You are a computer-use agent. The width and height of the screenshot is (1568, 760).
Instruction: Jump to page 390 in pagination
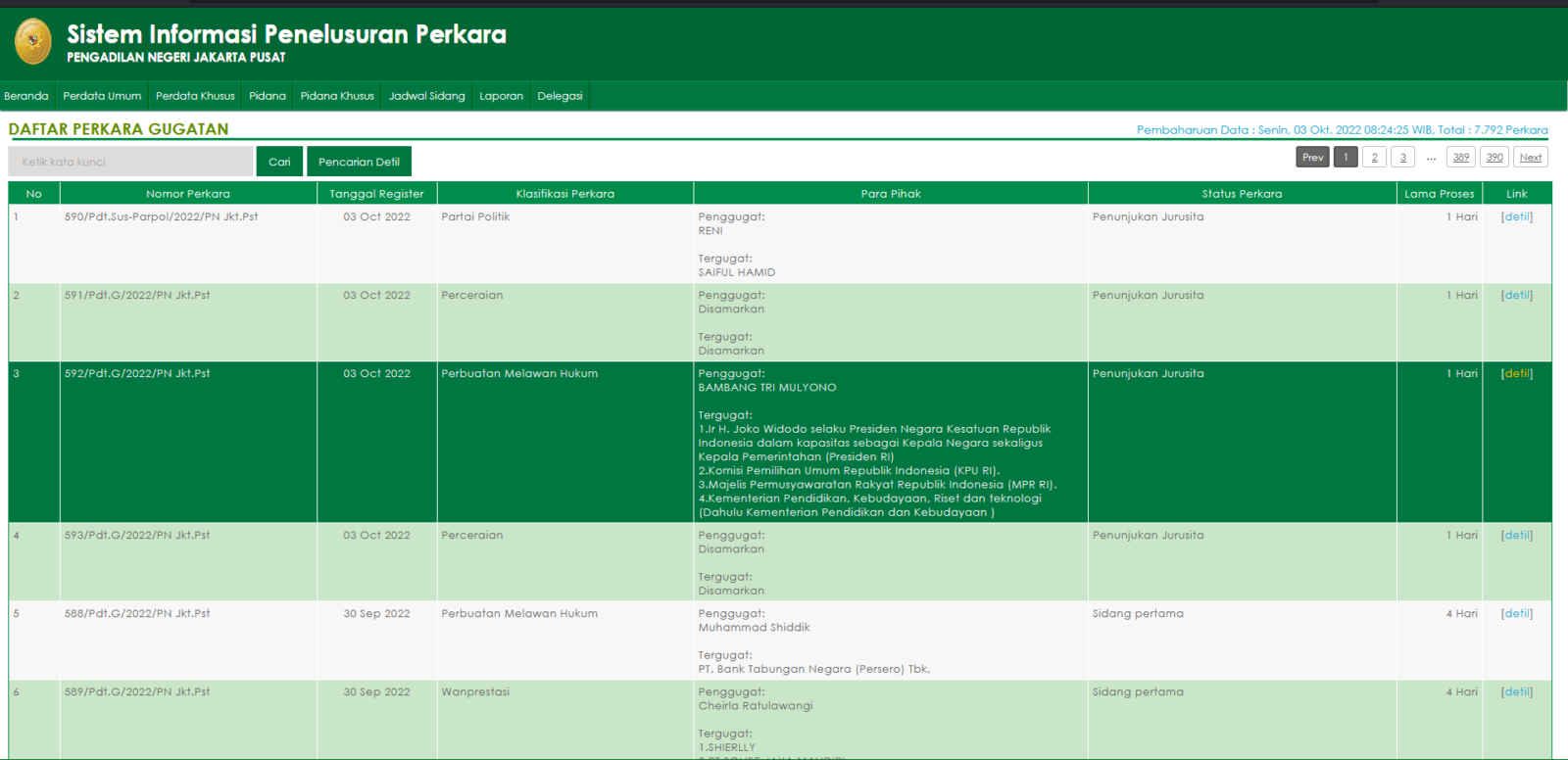[1494, 158]
